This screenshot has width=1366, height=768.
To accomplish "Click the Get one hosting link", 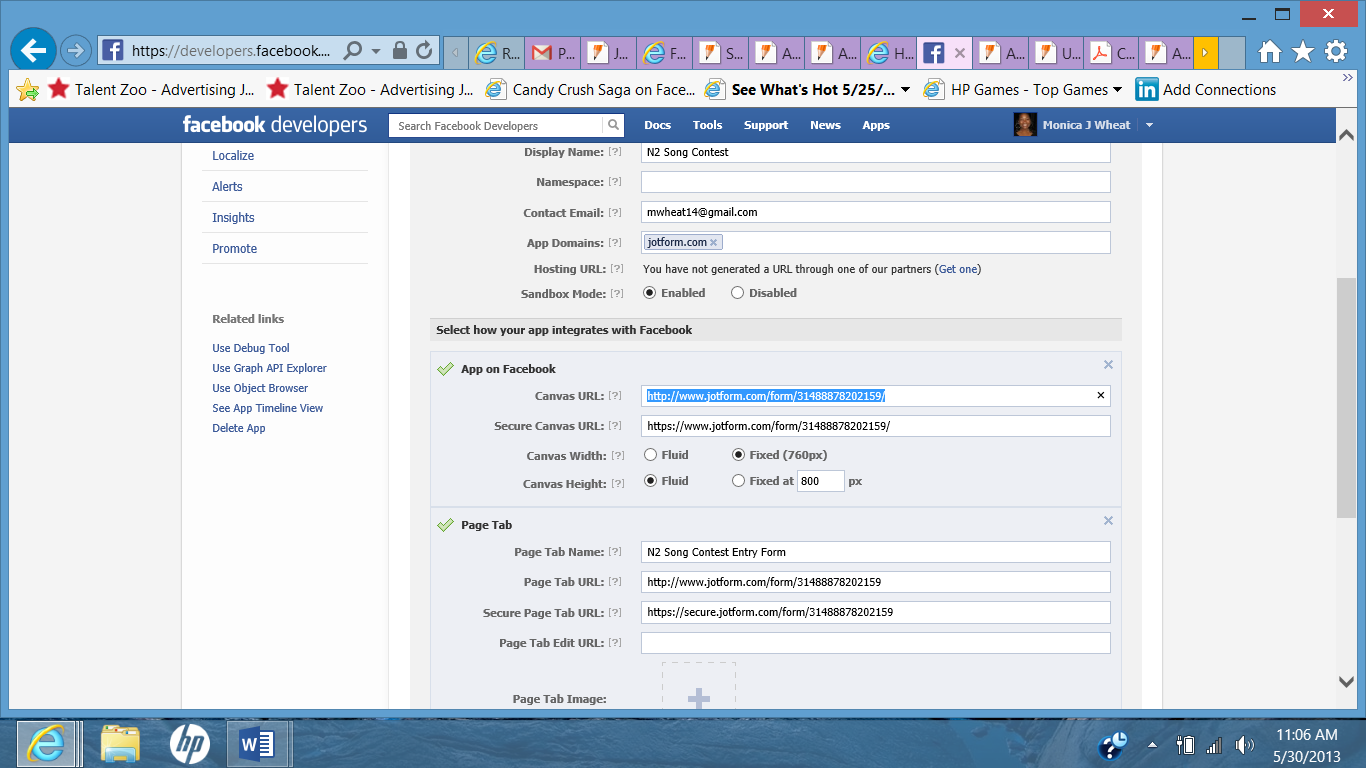I will point(957,269).
